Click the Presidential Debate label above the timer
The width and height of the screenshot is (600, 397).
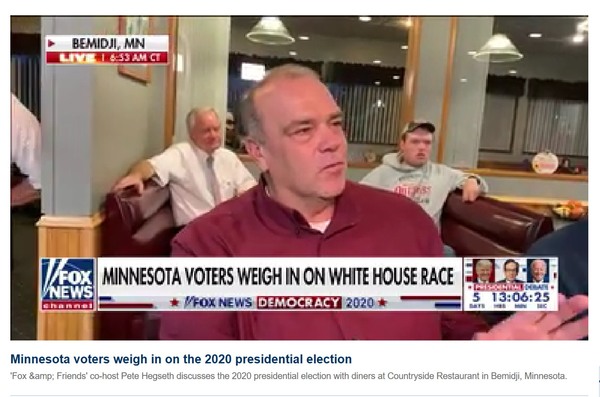coord(511,287)
